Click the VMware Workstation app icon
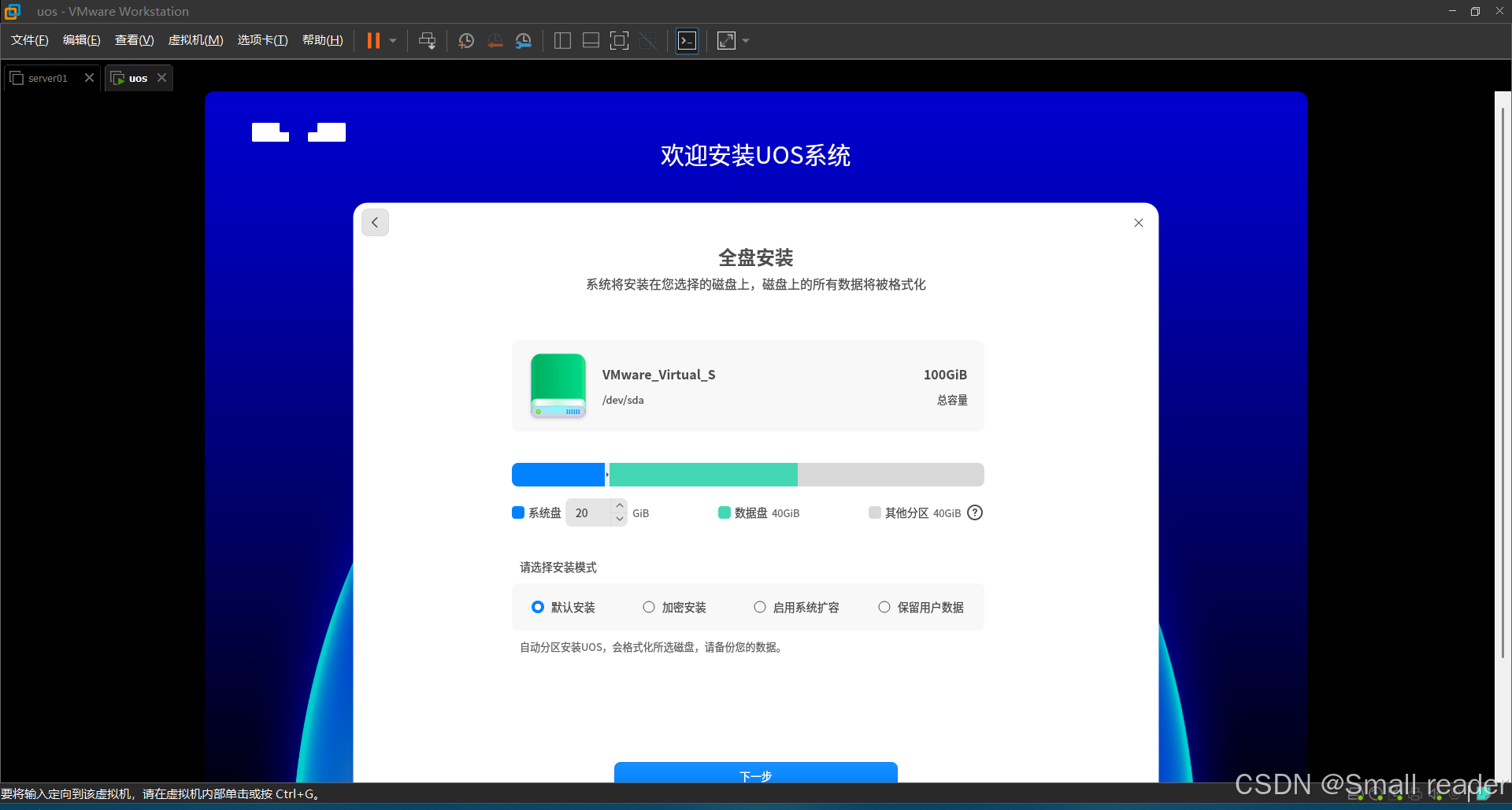The width and height of the screenshot is (1512, 810). [x=13, y=11]
